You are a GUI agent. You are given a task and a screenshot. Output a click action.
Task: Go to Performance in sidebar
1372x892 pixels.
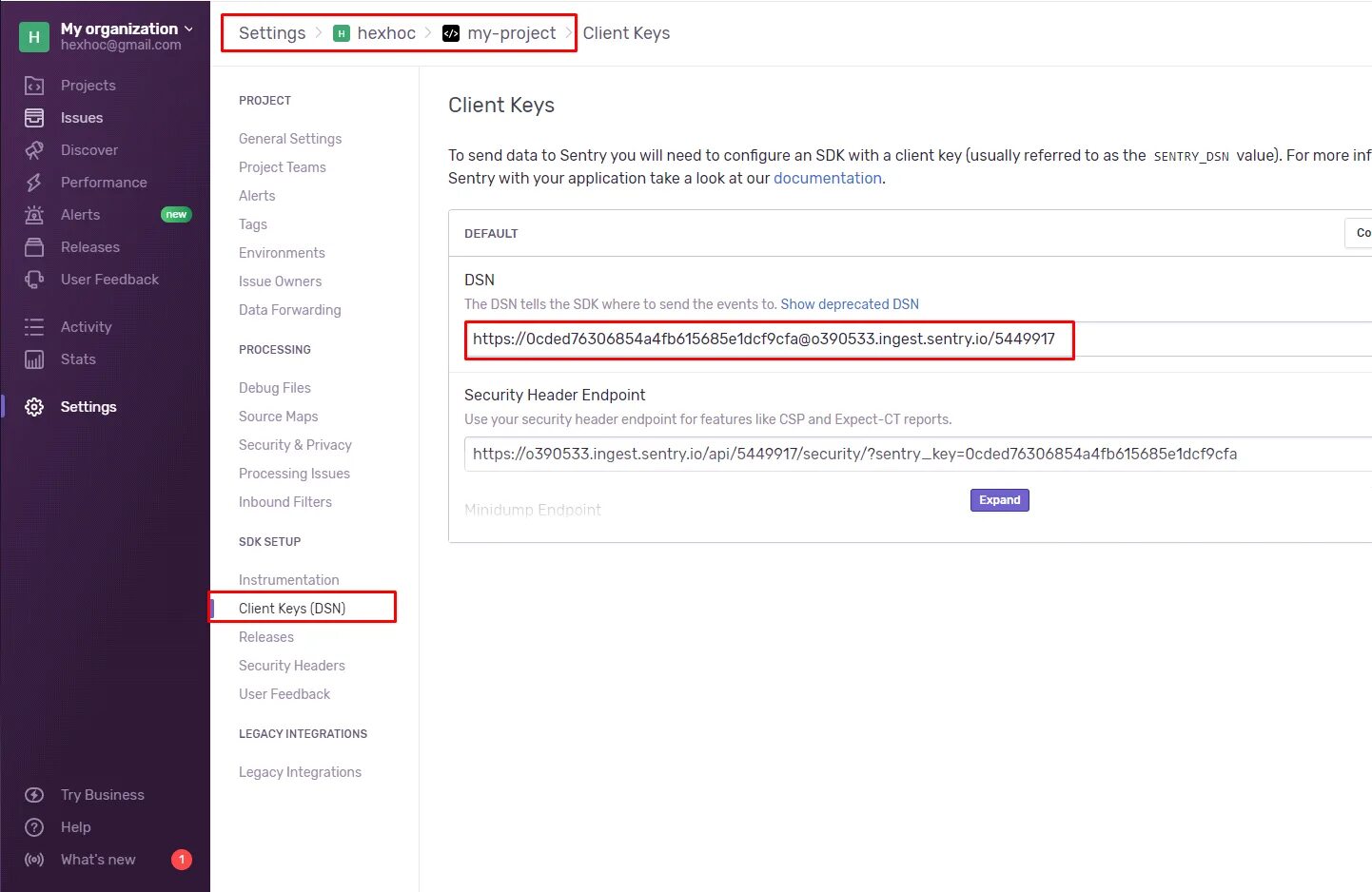tap(104, 183)
